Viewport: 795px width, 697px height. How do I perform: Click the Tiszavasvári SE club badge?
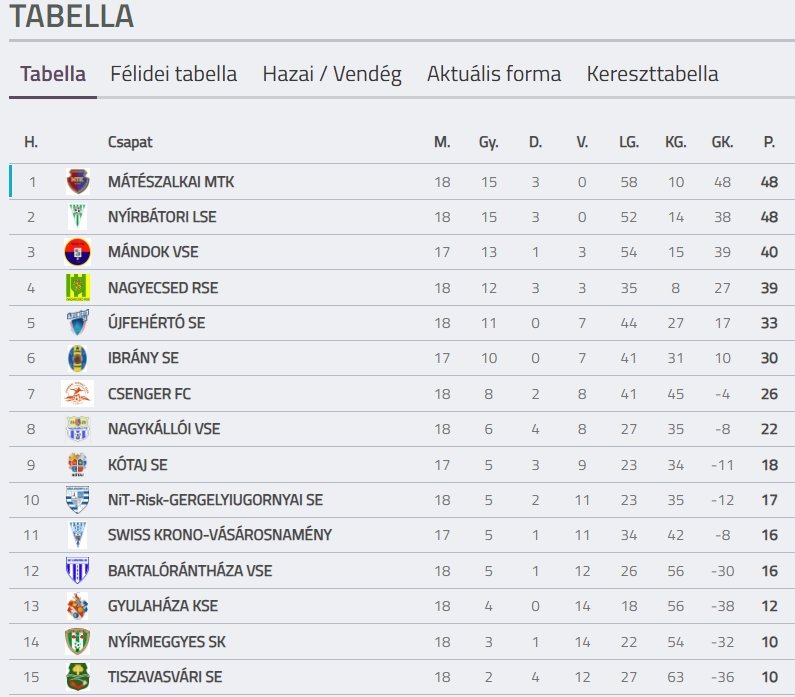click(x=77, y=677)
